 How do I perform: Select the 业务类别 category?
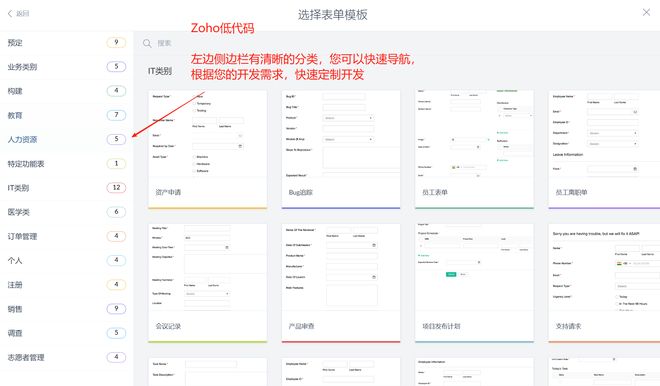coord(67,67)
